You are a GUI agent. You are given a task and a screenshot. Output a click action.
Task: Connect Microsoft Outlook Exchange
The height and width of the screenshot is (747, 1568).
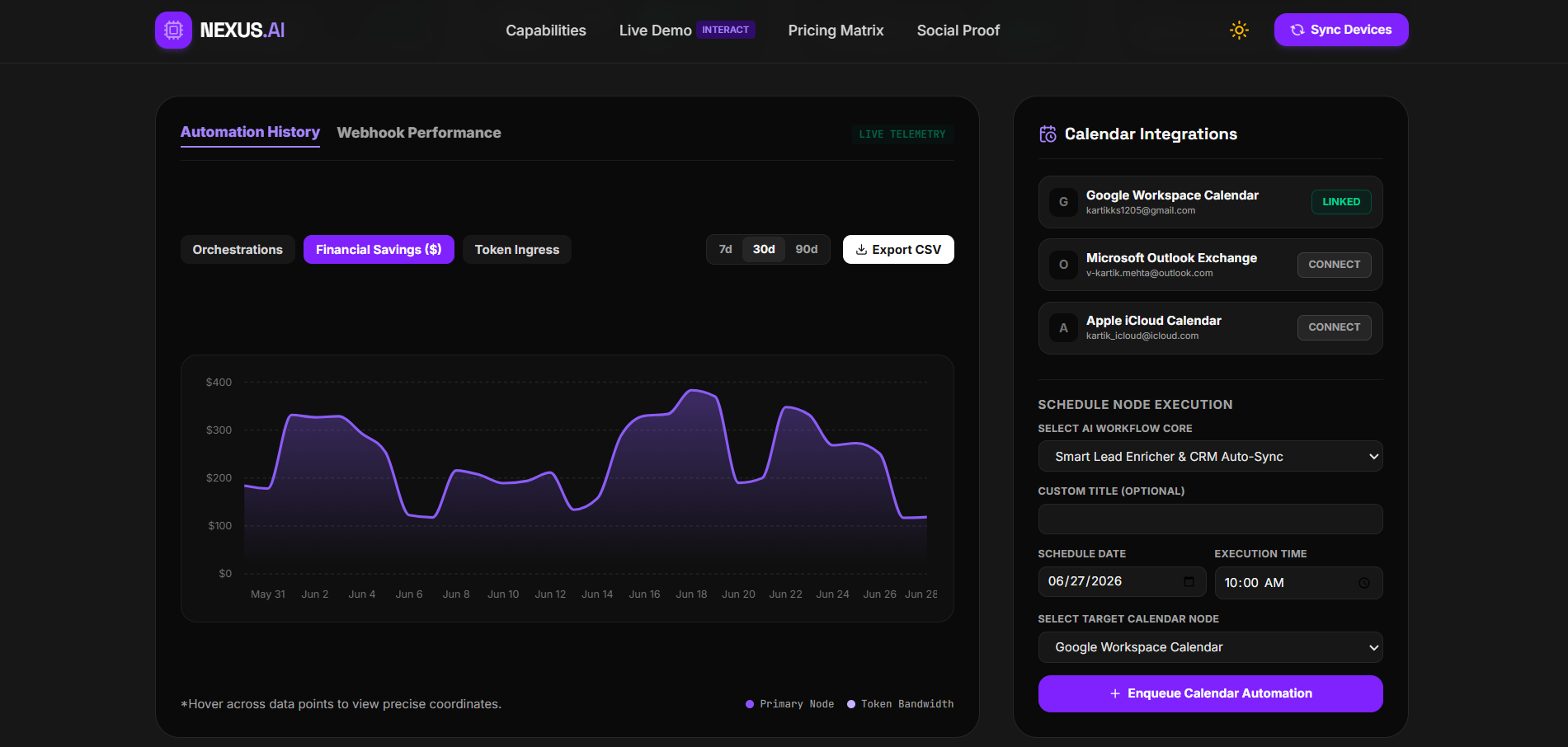[1335, 265]
